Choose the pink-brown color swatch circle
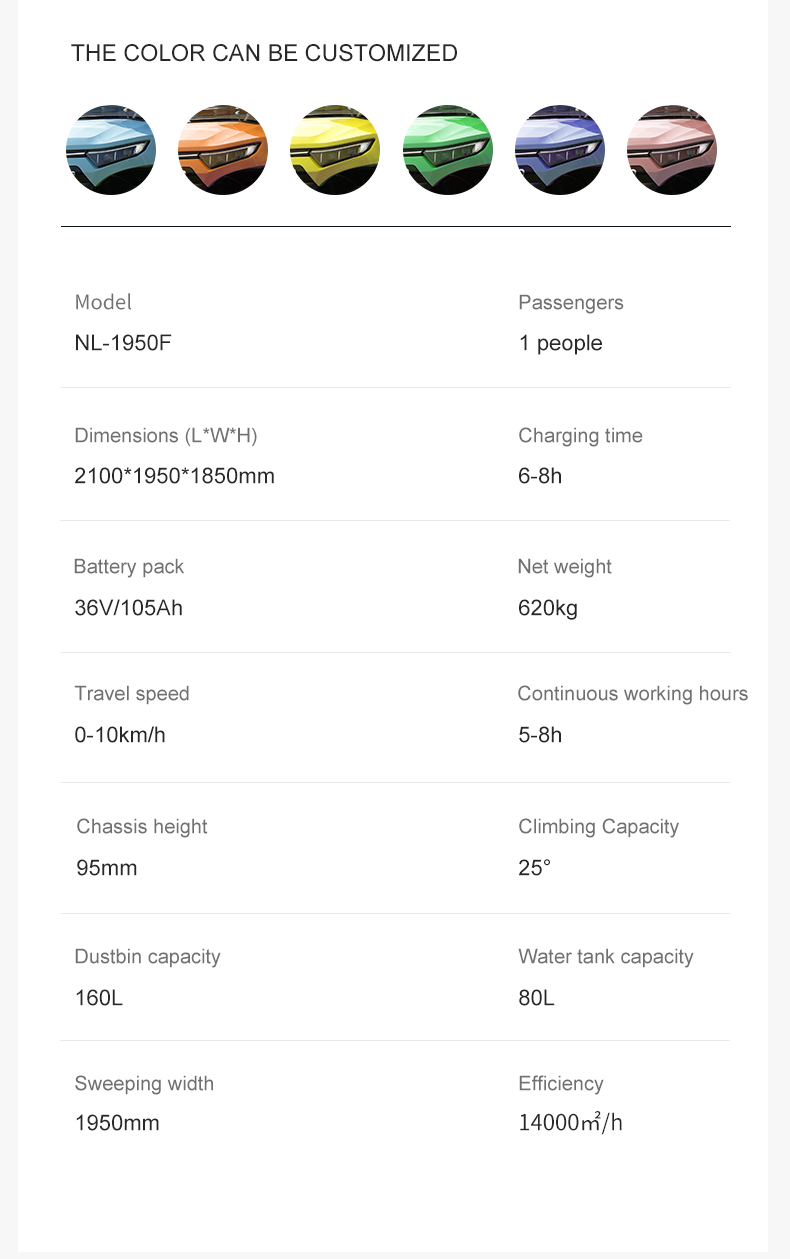 672,150
